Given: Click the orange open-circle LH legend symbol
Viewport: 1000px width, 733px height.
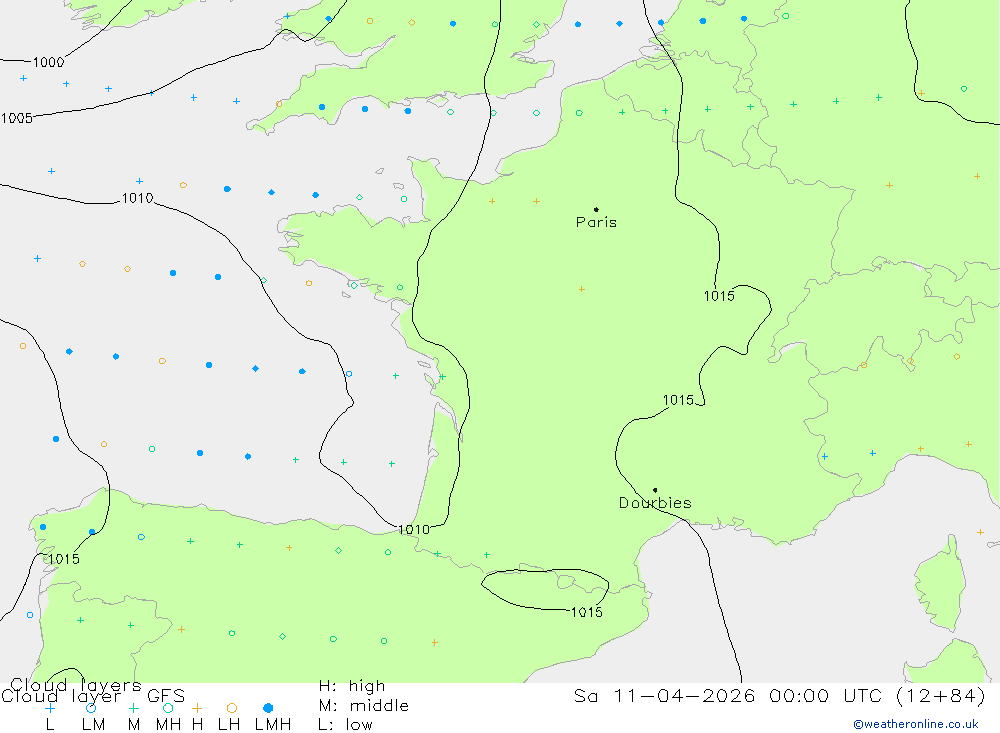Looking at the screenshot, I should [x=232, y=708].
